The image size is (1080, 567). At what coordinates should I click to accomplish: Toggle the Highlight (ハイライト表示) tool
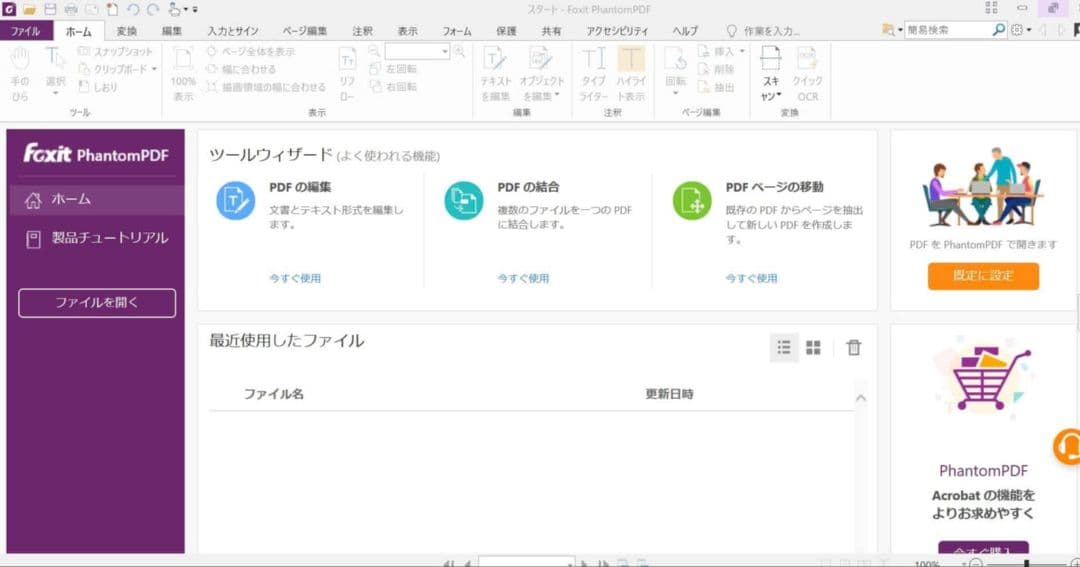tap(631, 74)
